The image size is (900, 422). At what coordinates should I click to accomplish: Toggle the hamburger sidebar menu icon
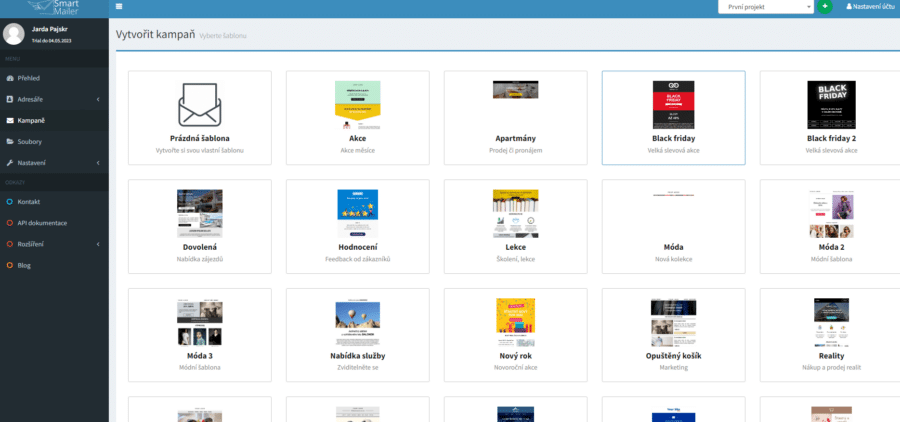(119, 6)
